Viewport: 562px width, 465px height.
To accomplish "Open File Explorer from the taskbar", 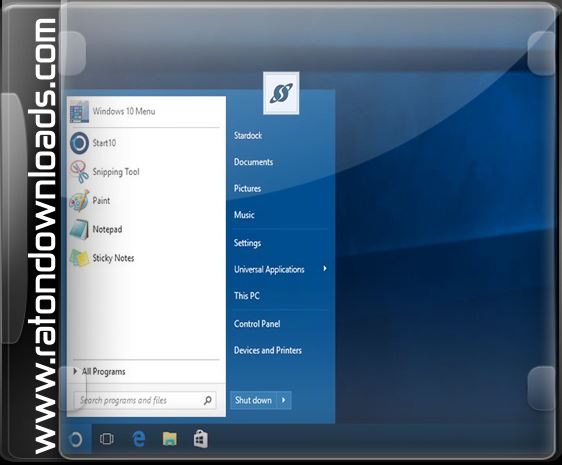I will [170, 439].
